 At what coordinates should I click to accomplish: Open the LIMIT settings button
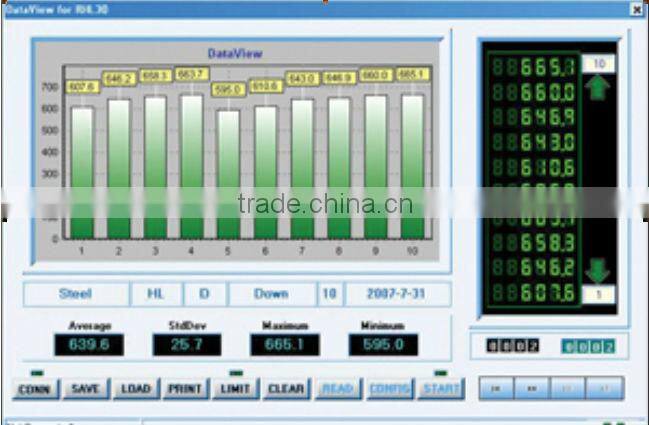tap(236, 388)
